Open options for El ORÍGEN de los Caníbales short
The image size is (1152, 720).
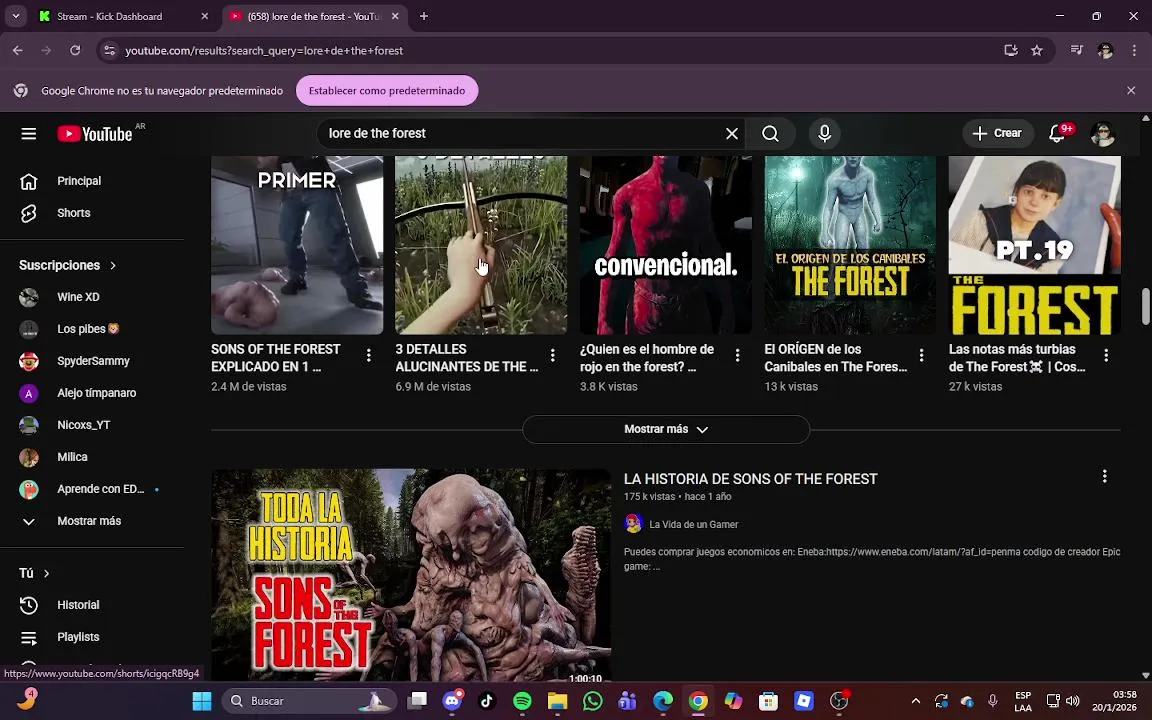coord(921,356)
